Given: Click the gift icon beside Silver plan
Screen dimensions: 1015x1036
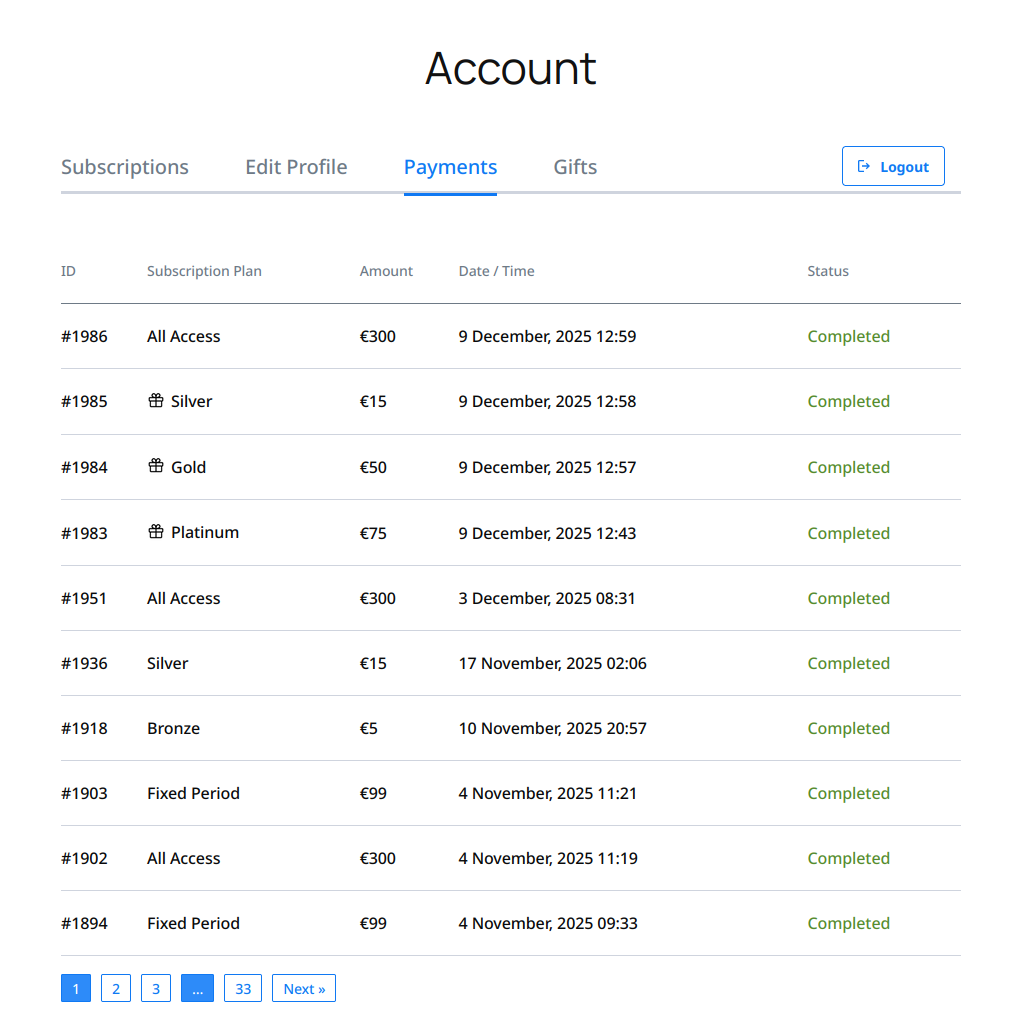Looking at the screenshot, I should coord(155,401).
